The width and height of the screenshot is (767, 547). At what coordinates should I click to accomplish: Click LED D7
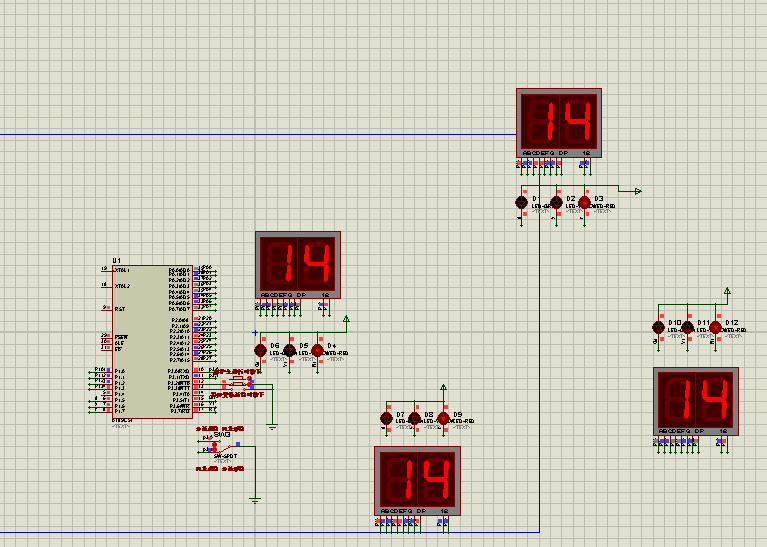point(386,418)
